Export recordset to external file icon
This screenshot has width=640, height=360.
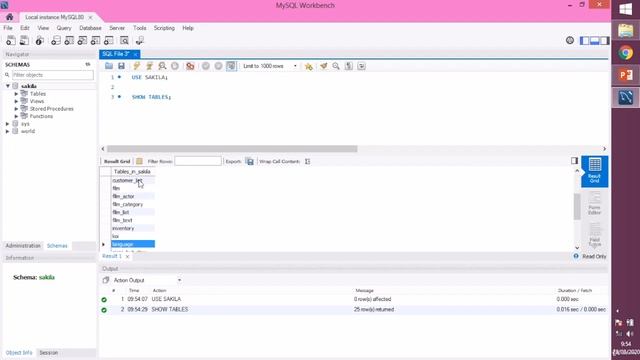pos(250,162)
